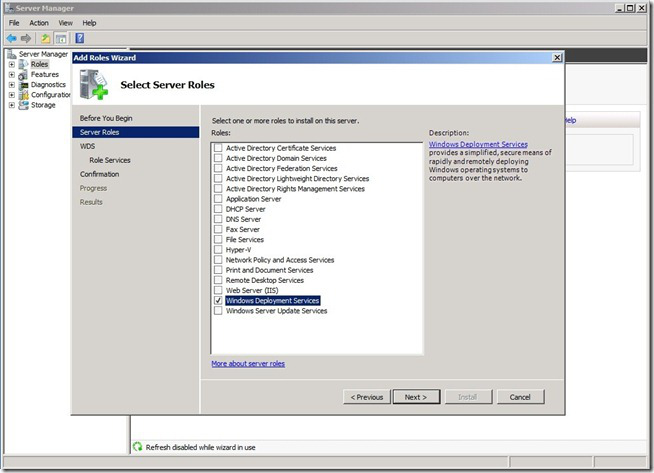The image size is (654, 473).
Task: Enable the DHCP Server role checkbox
Action: coord(218,209)
